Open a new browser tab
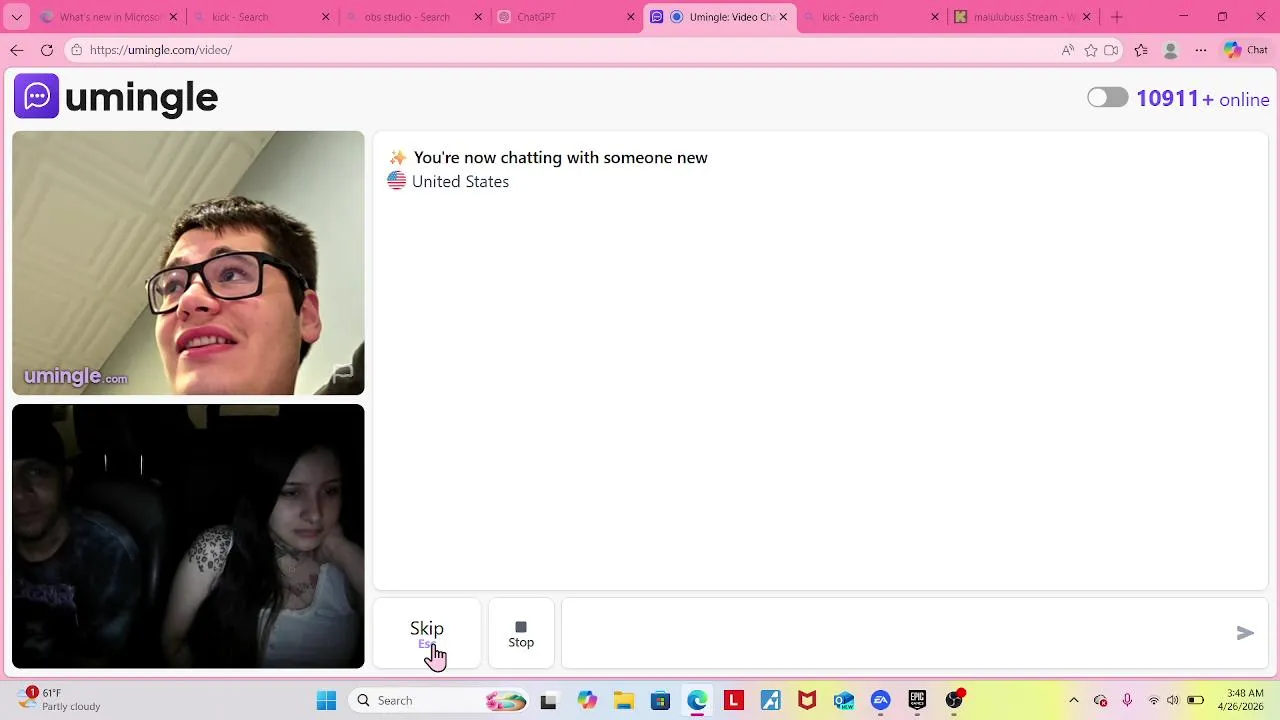Screen dimensions: 1280x720 [1117, 17]
